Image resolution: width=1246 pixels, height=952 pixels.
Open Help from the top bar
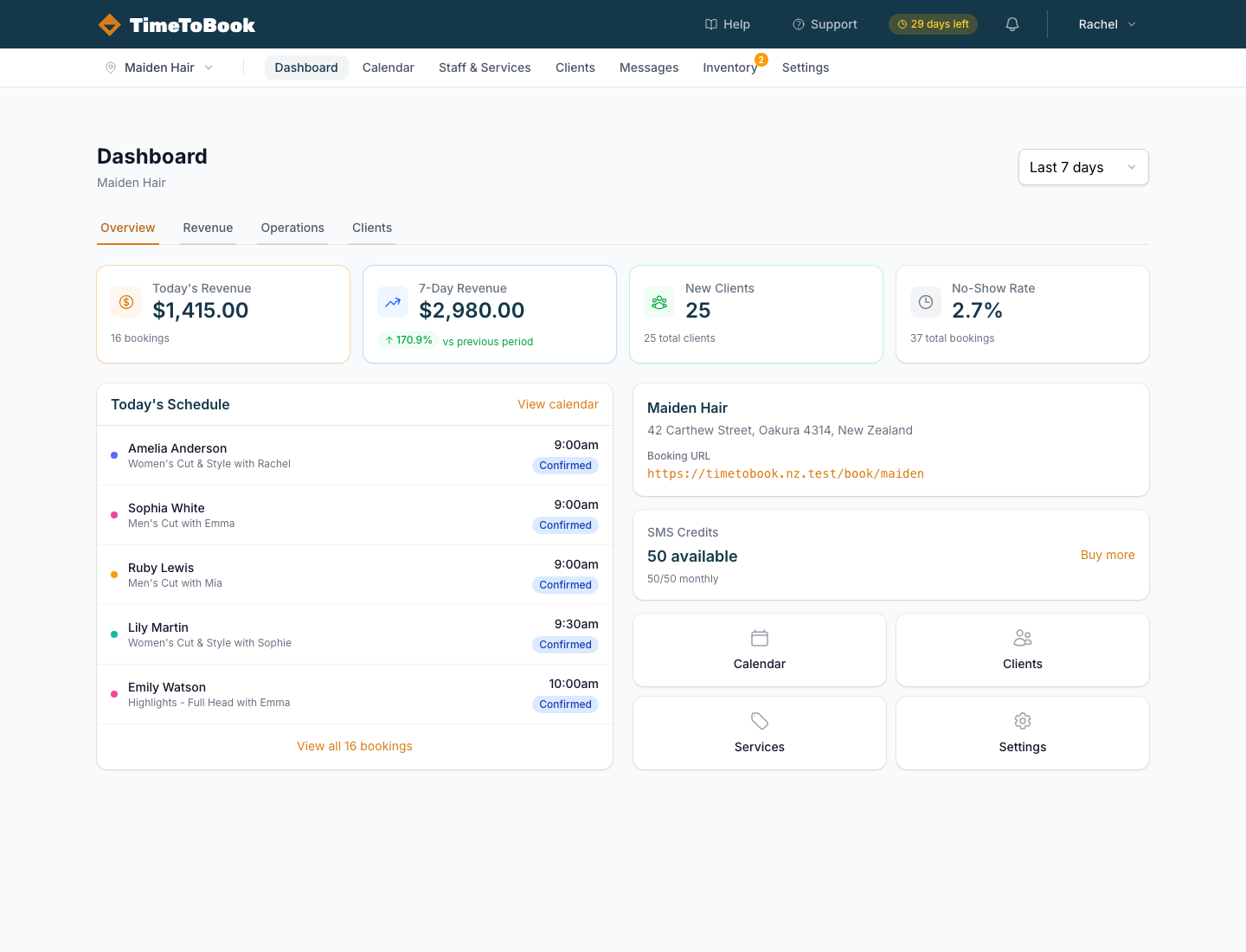tap(727, 24)
